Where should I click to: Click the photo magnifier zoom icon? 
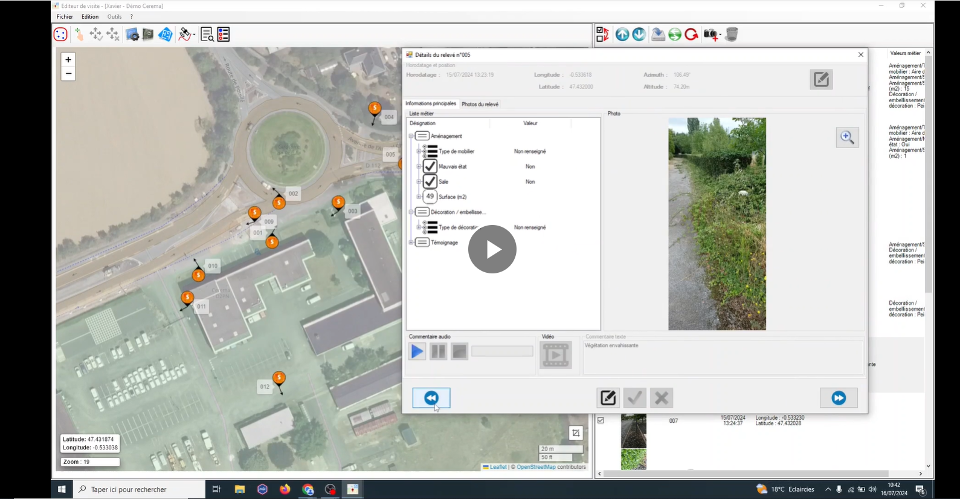click(x=847, y=138)
